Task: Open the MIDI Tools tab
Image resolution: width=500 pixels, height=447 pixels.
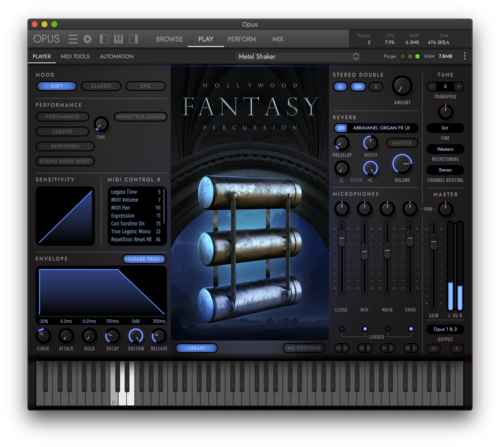Action: (75, 56)
